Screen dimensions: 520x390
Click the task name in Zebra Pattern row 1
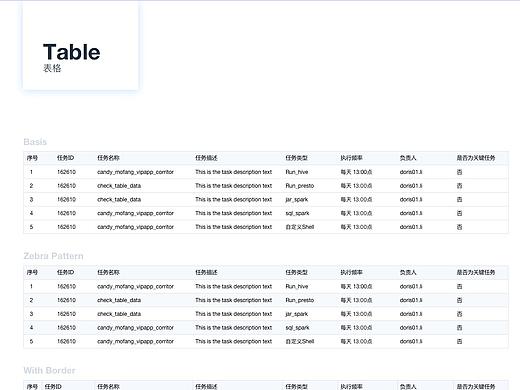135,286
